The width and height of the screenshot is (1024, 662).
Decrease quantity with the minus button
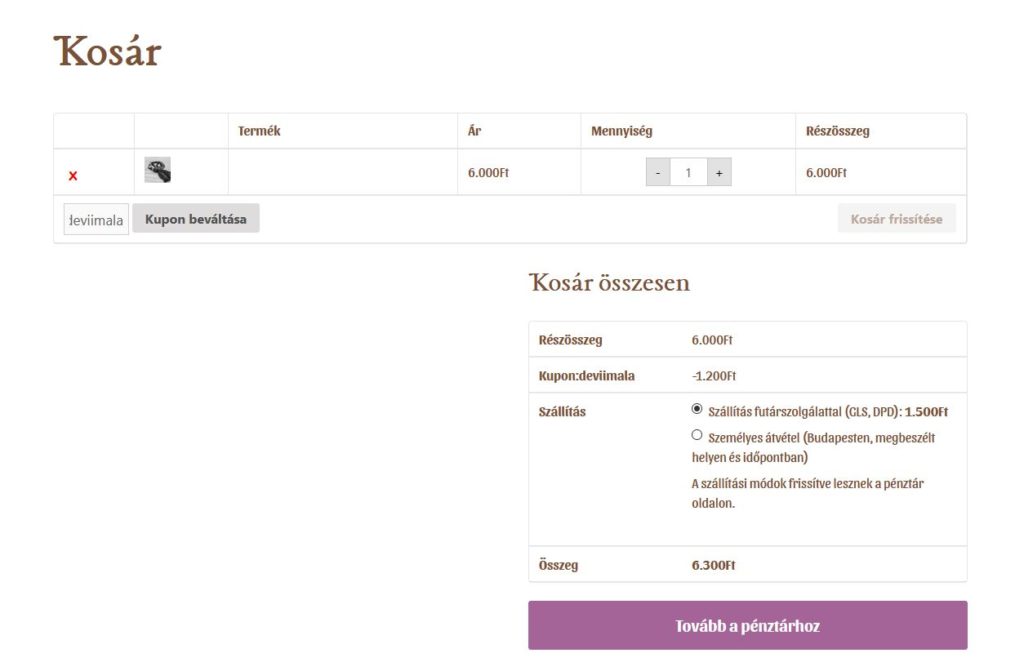click(658, 172)
